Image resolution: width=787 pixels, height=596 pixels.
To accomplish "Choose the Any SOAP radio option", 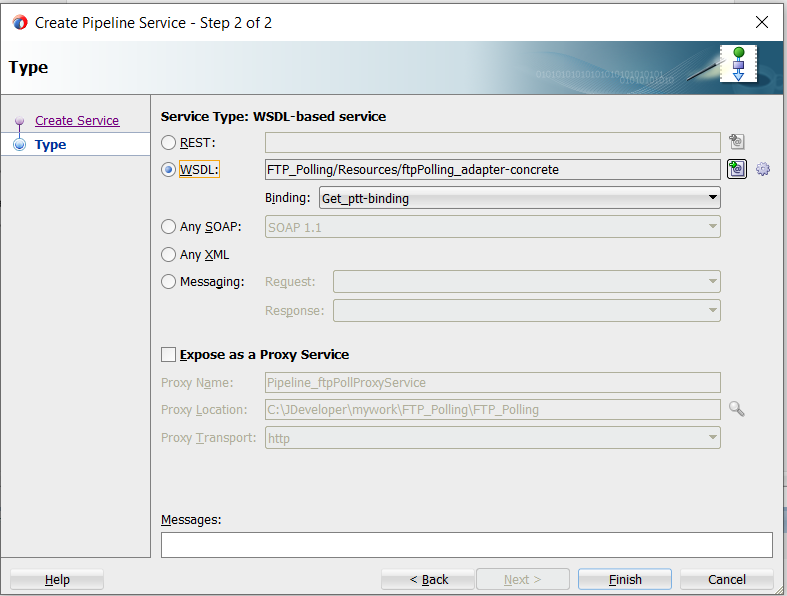I will (x=169, y=227).
